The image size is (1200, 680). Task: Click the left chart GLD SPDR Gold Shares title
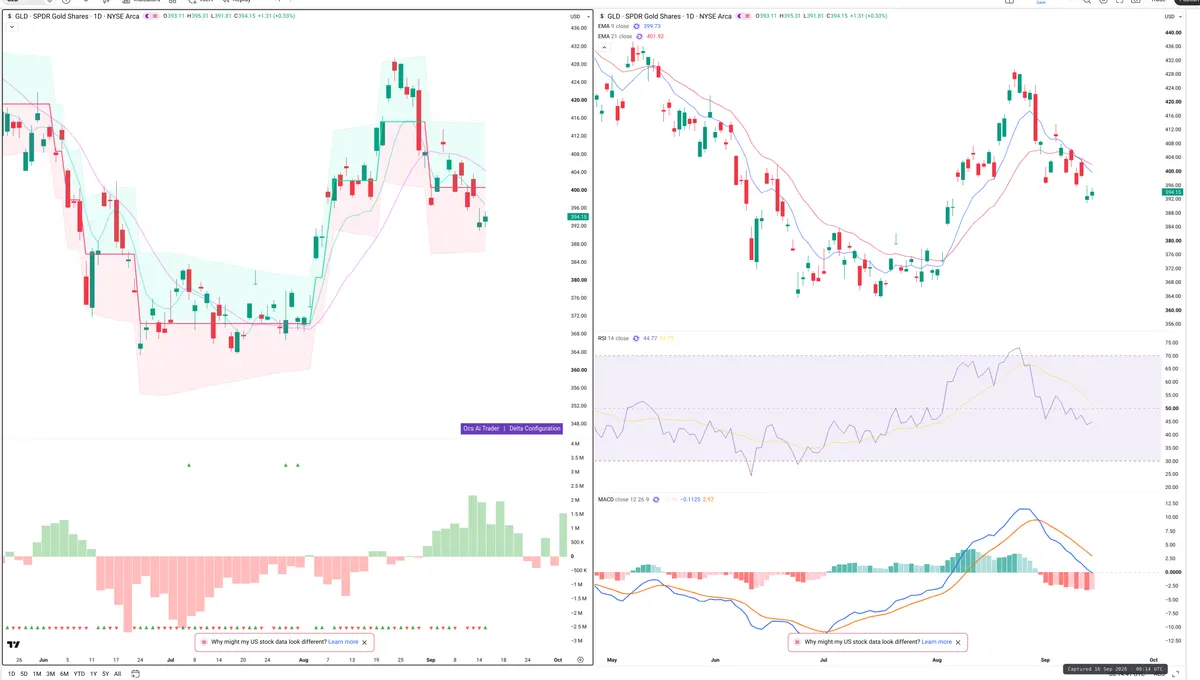point(77,16)
